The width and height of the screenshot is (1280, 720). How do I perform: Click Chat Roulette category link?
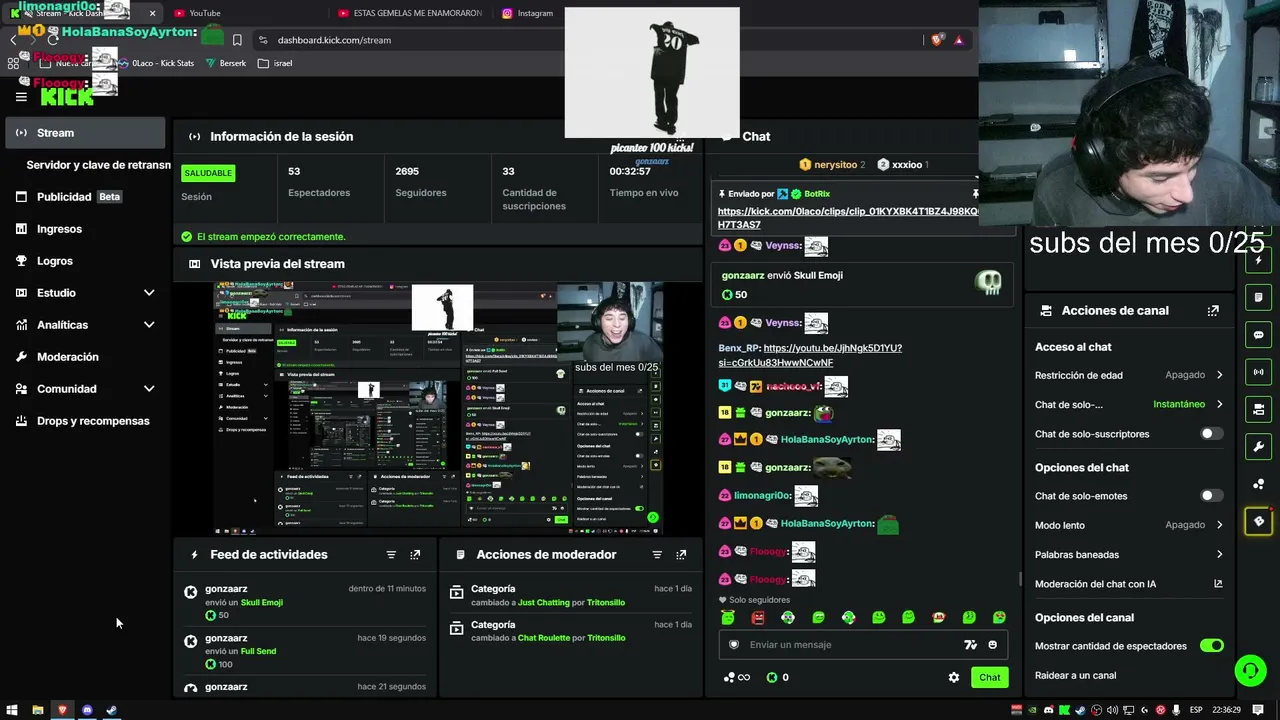pyautogui.click(x=544, y=638)
